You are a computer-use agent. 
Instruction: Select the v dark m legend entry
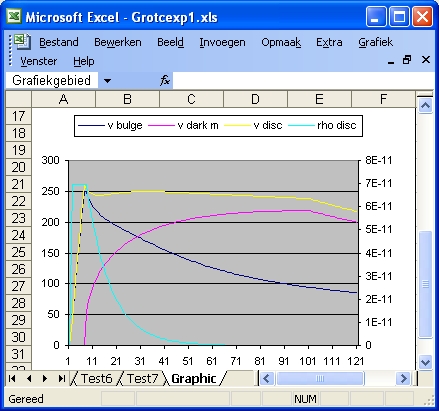click(x=183, y=125)
